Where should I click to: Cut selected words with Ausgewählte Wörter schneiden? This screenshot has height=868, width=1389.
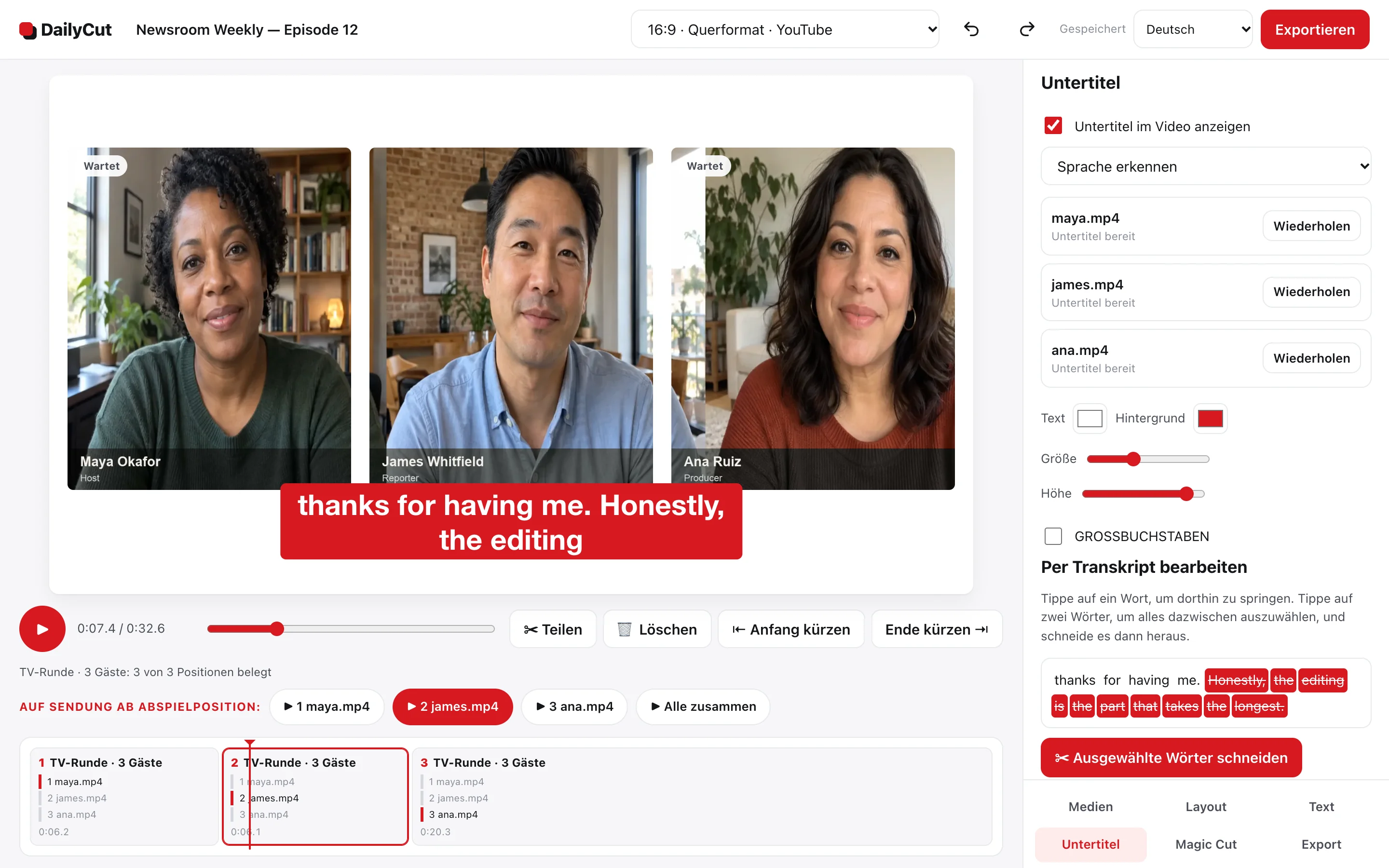click(1171, 757)
